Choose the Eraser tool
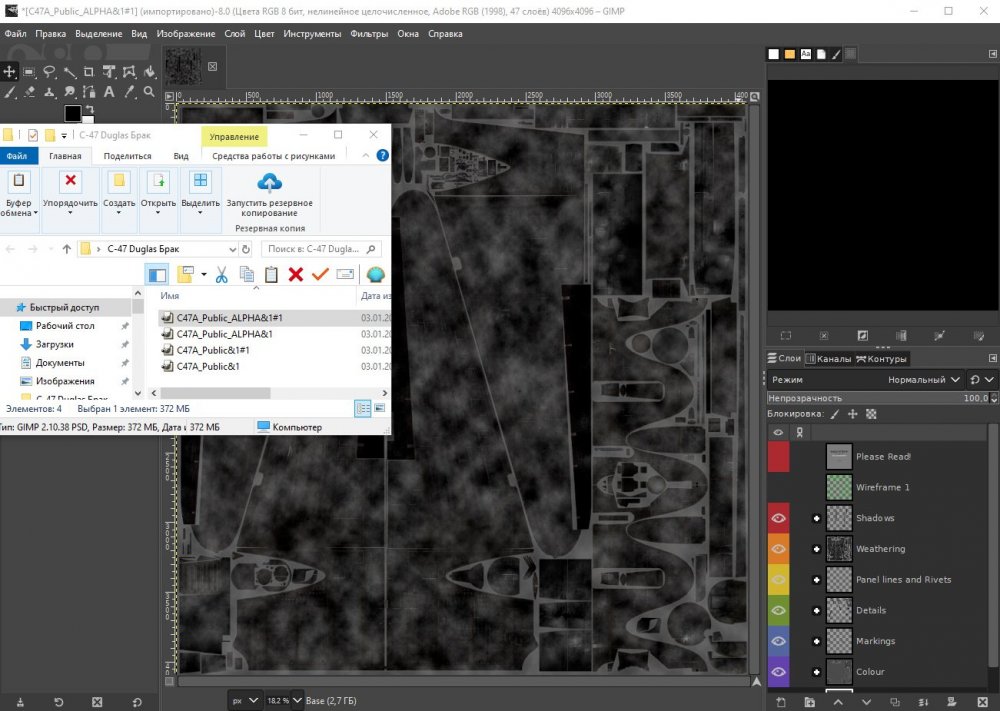 28,92
